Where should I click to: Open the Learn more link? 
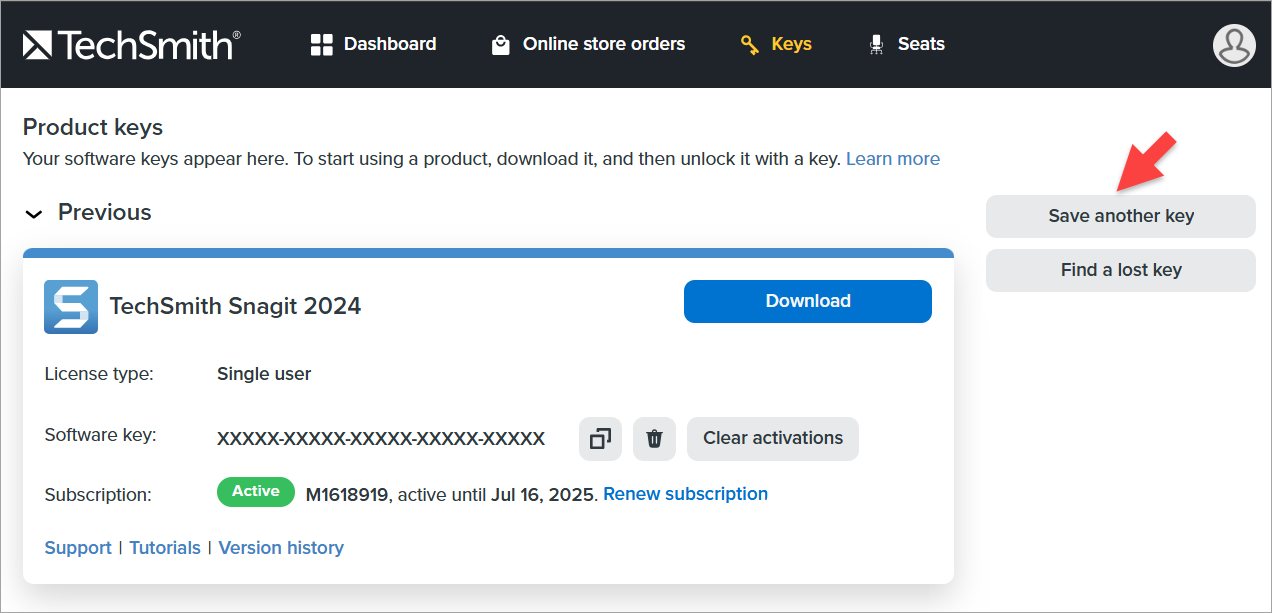click(892, 158)
